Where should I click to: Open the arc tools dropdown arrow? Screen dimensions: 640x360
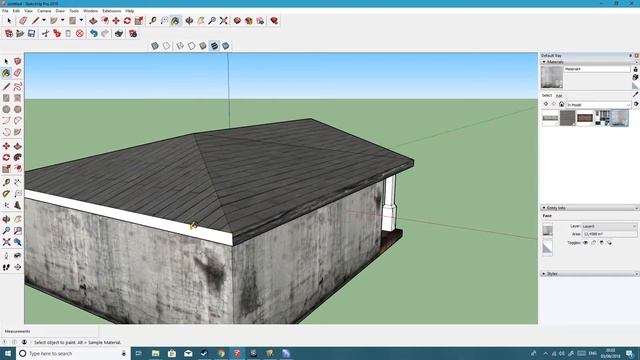pyautogui.click(x=62, y=20)
